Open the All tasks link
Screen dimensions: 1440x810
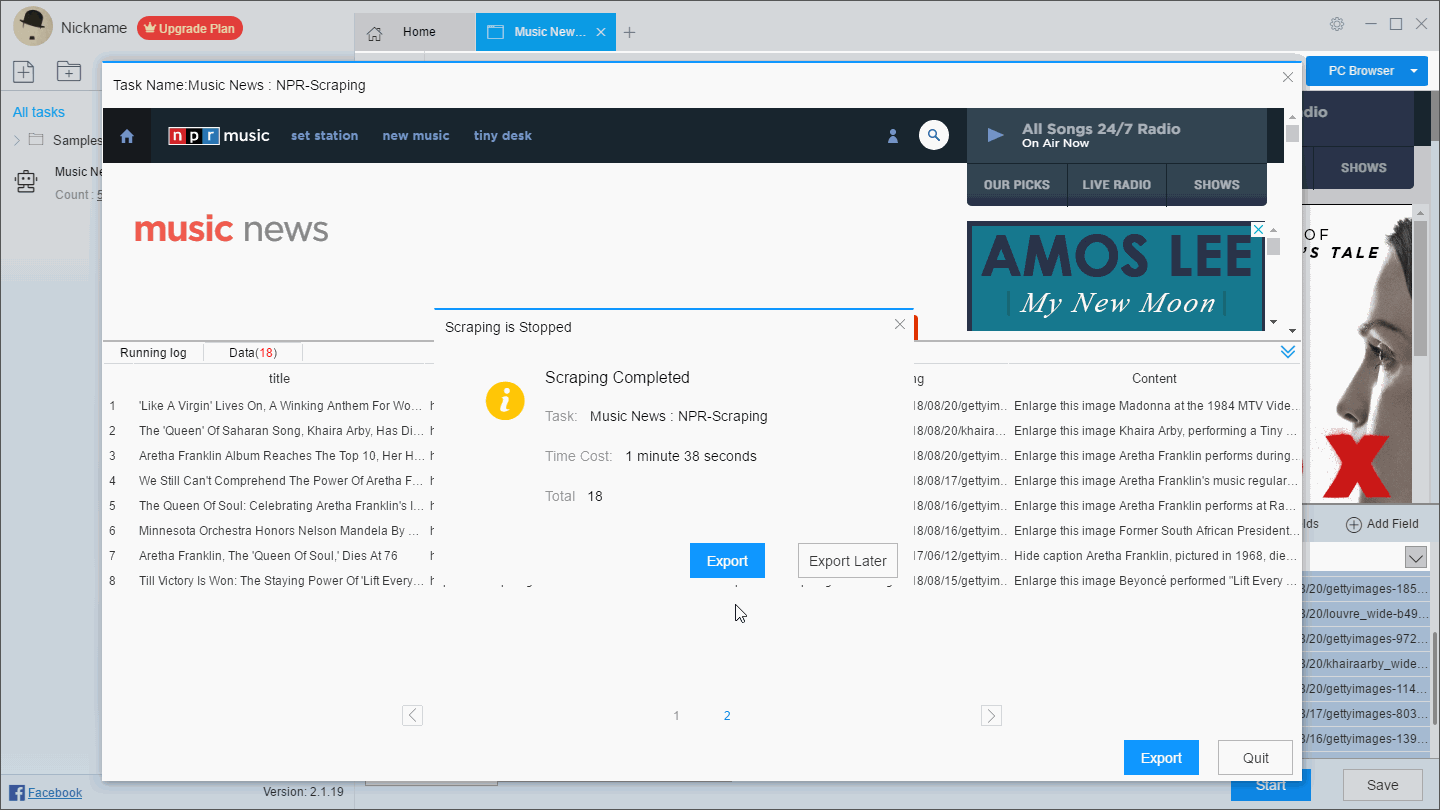coord(39,112)
